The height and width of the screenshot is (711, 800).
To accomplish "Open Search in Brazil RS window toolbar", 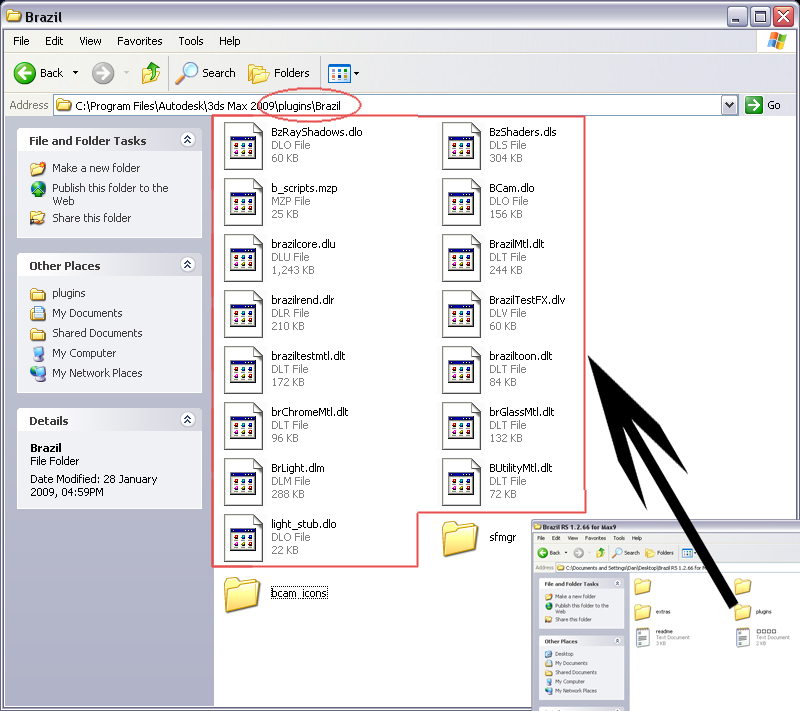I will tap(626, 552).
